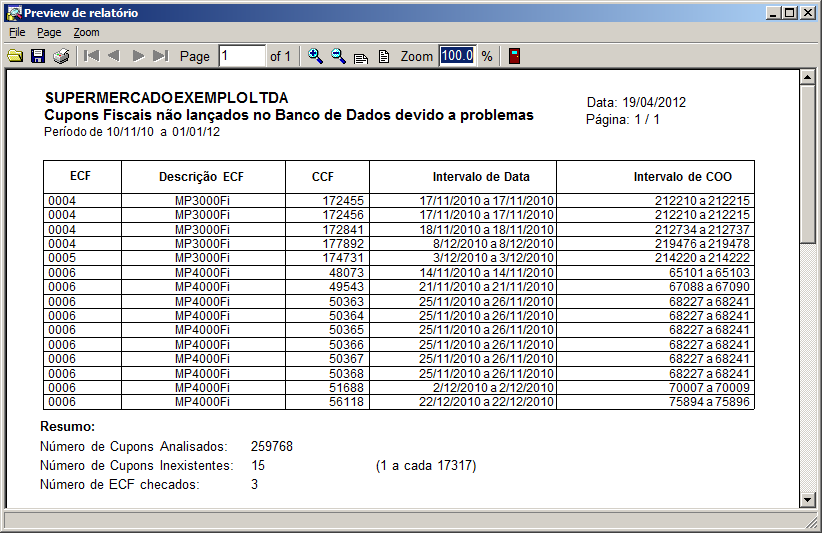This screenshot has width=822, height=533.
Task: Click the zoom in magnifier icon
Action: pyautogui.click(x=315, y=56)
